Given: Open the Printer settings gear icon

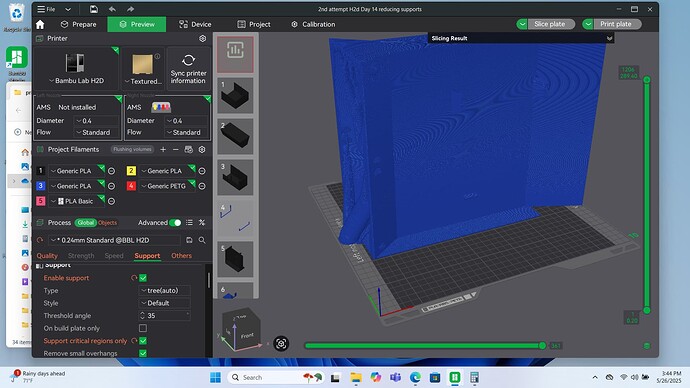Looking at the screenshot, I should coord(202,39).
